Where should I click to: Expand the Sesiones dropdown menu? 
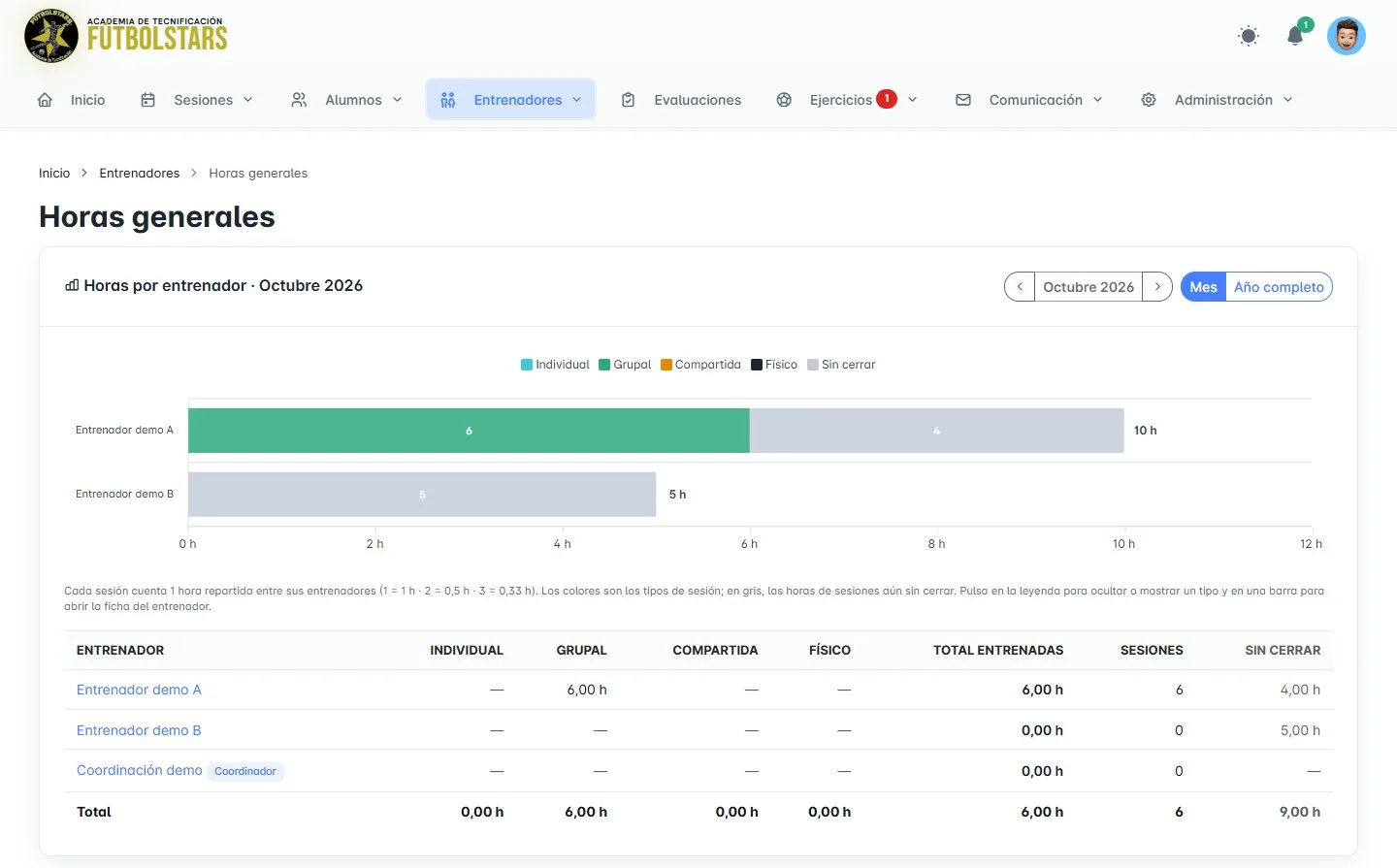click(197, 100)
